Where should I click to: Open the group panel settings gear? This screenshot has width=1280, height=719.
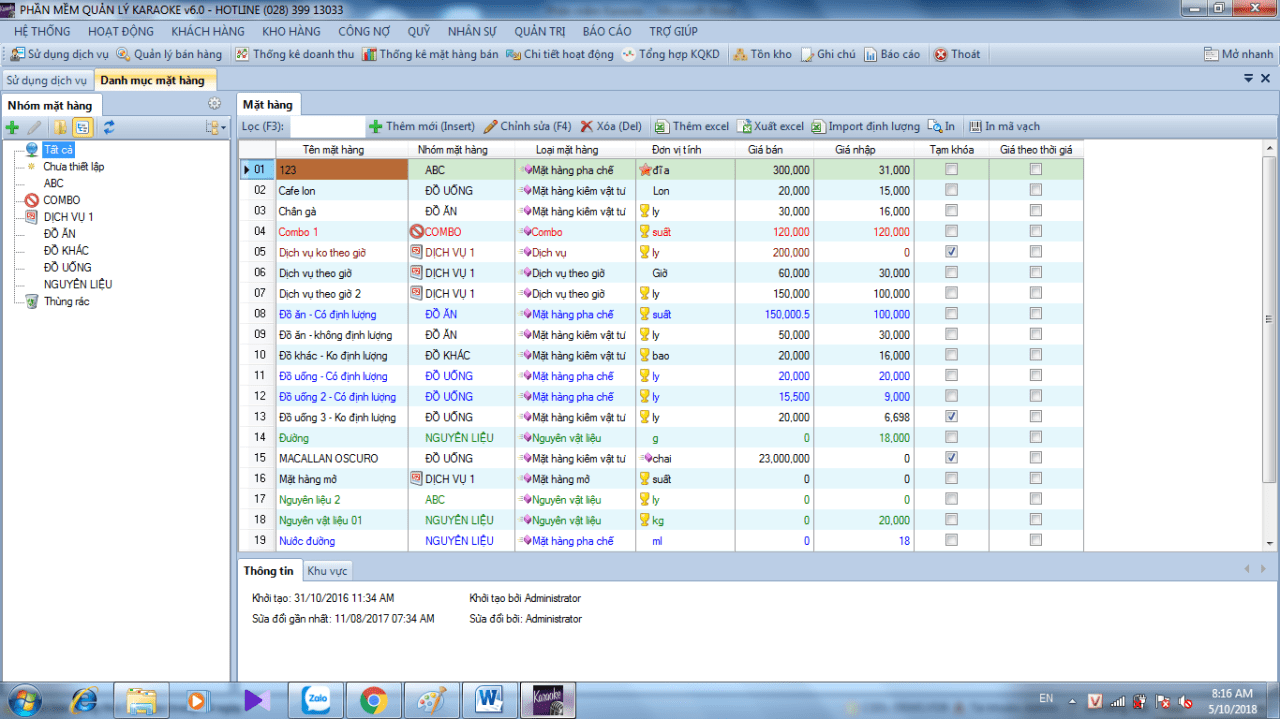click(x=214, y=104)
